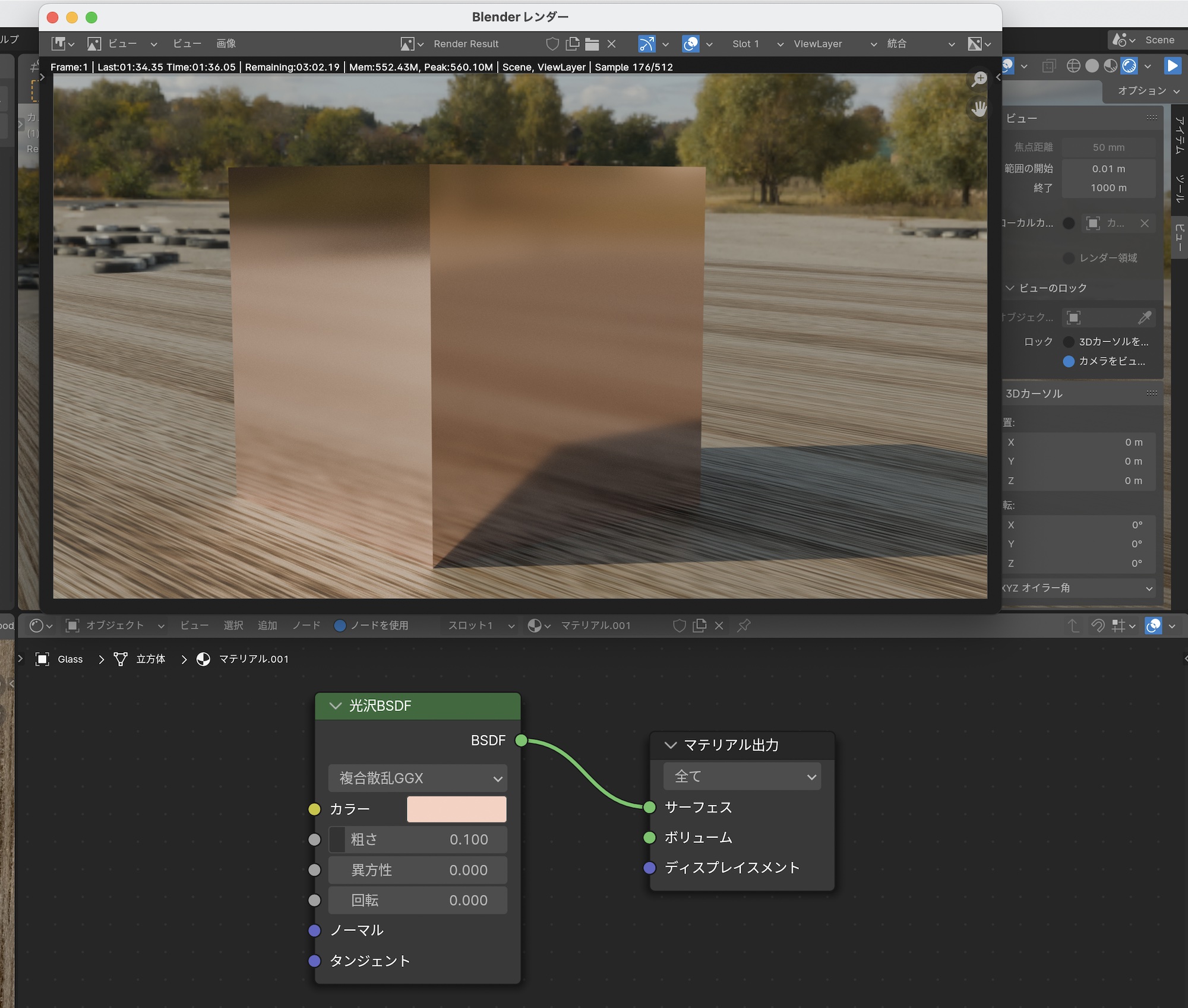Click the open image folder icon
The image size is (1188, 1008).
[x=592, y=44]
